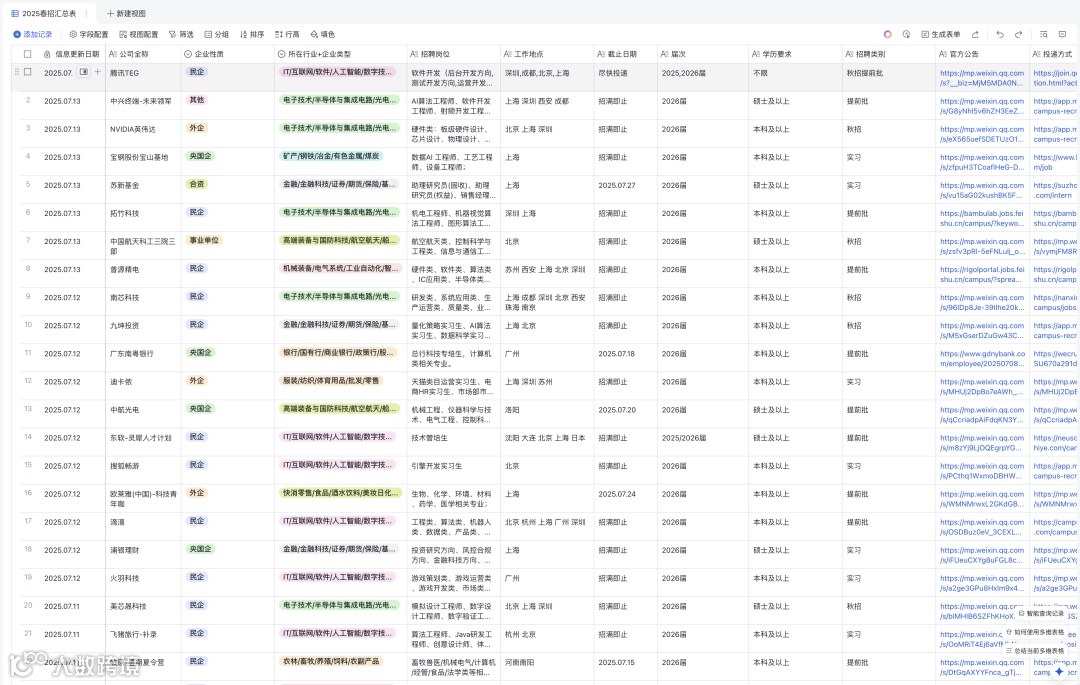Open the more options menu on 2025春招汇总表 tab
The width and height of the screenshot is (1080, 685).
(x=86, y=13)
